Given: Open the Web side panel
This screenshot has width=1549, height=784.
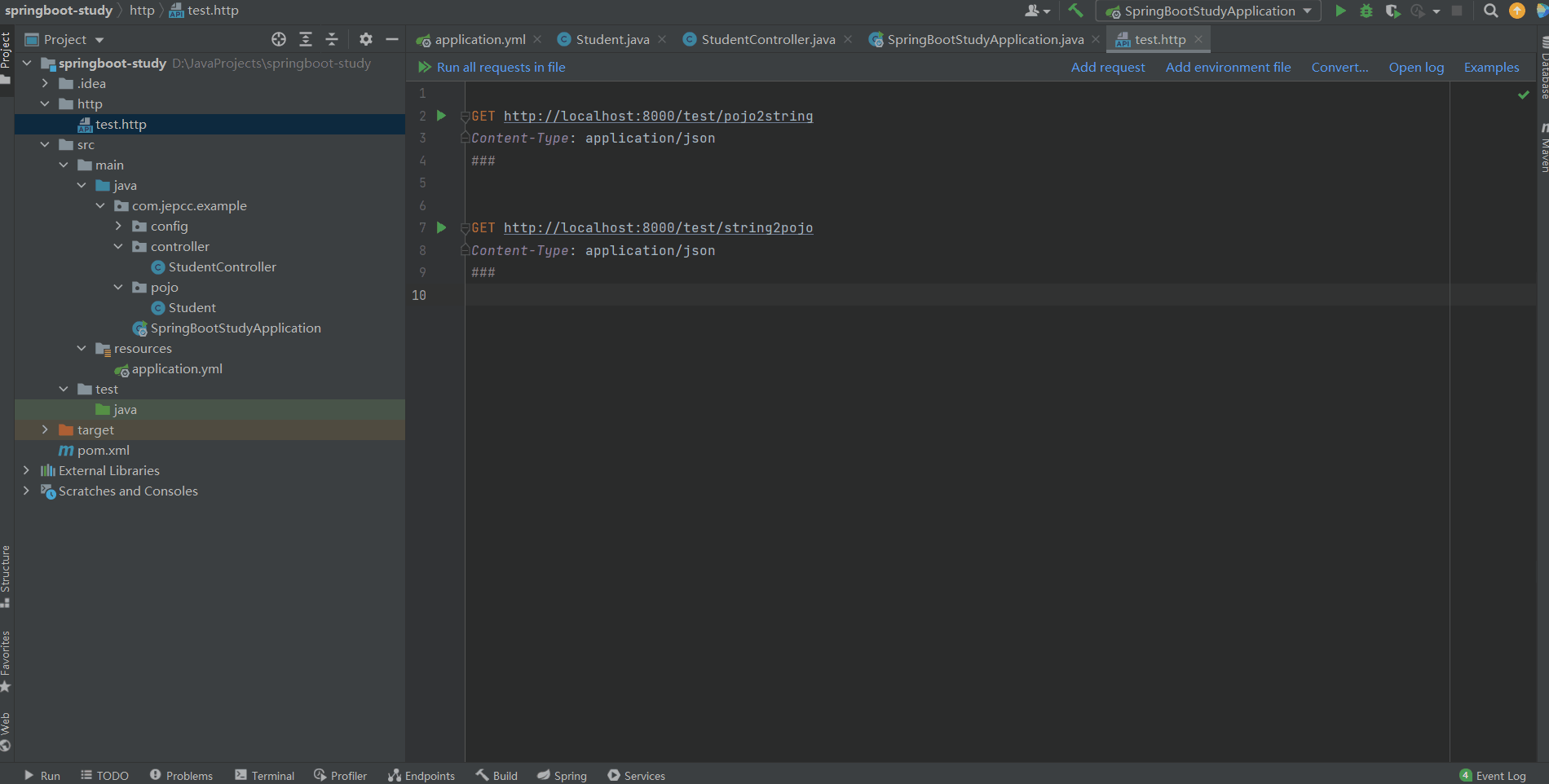Looking at the screenshot, I should [x=6, y=731].
